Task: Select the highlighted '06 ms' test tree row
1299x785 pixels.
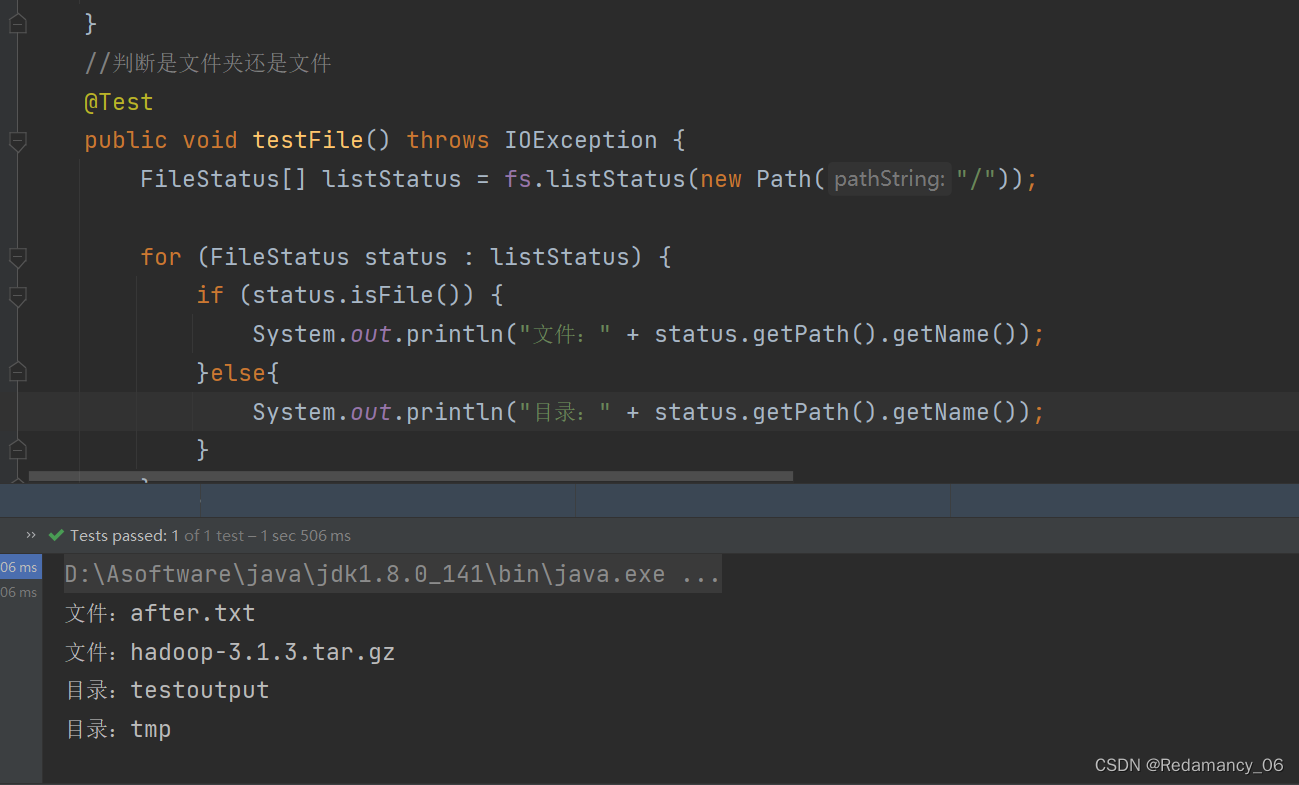Action: 20,567
